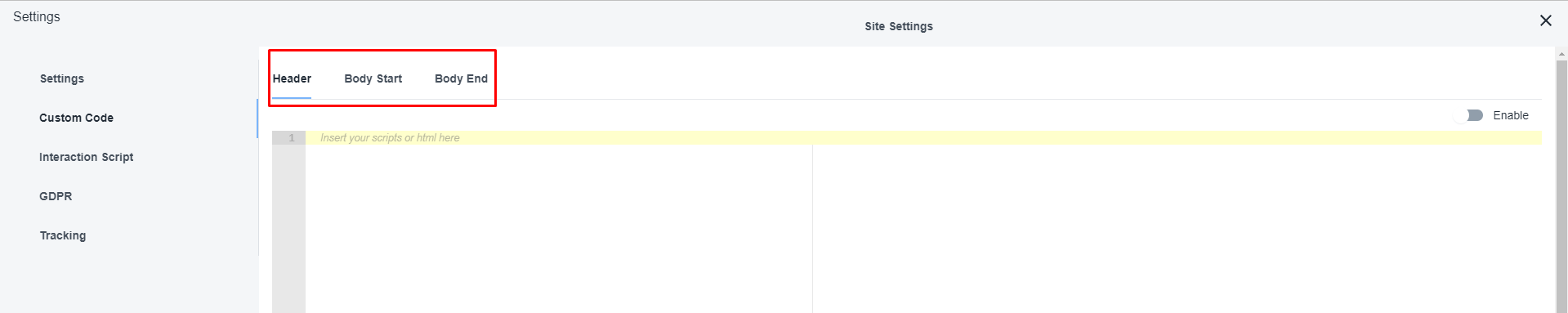Screen dimensions: 1568x313
Task: Select line number 1 in the gutter
Action: (x=291, y=138)
